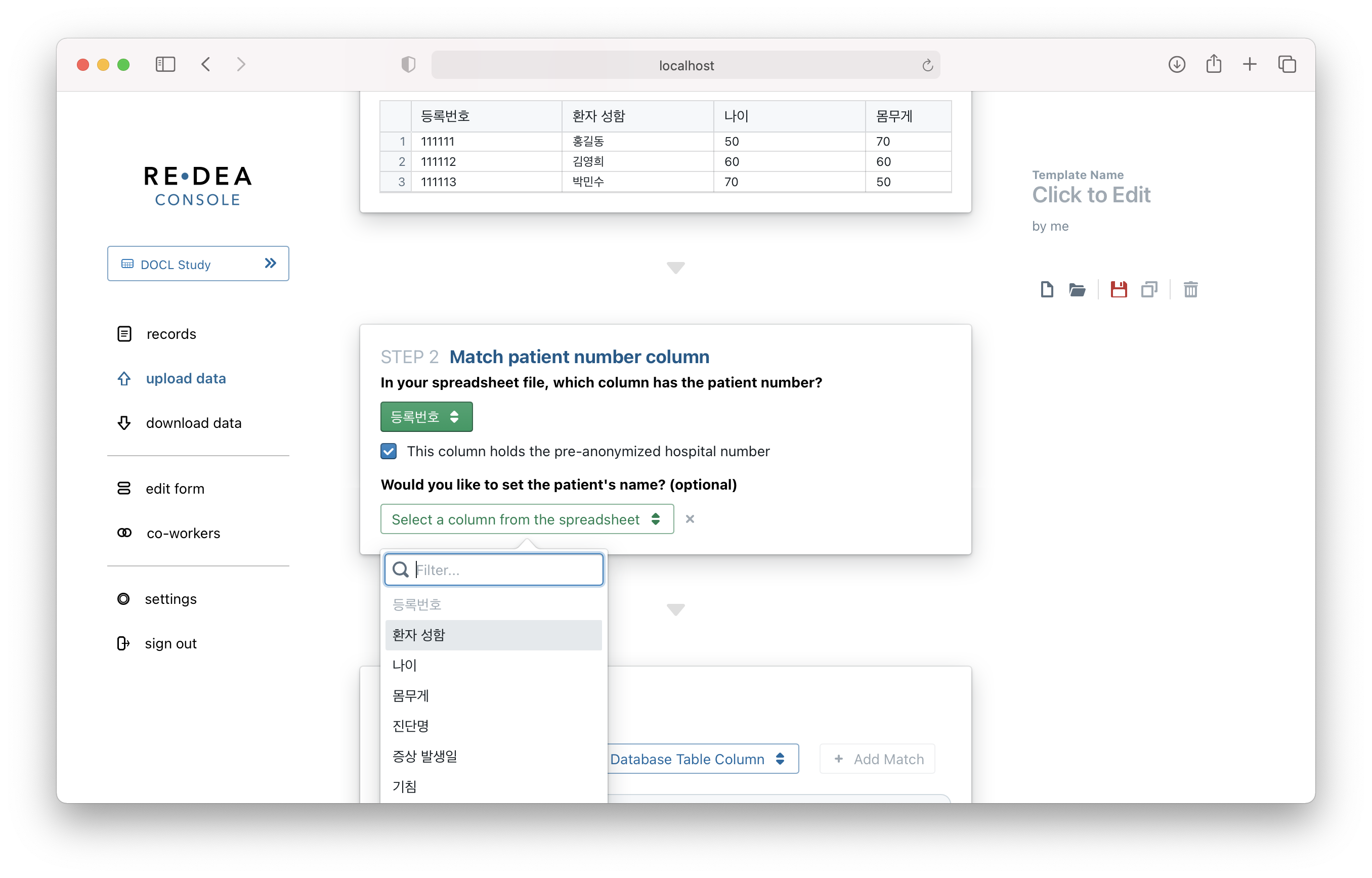
Task: Uncheck the pre-anonymized hospital number checkbox
Action: click(x=389, y=451)
